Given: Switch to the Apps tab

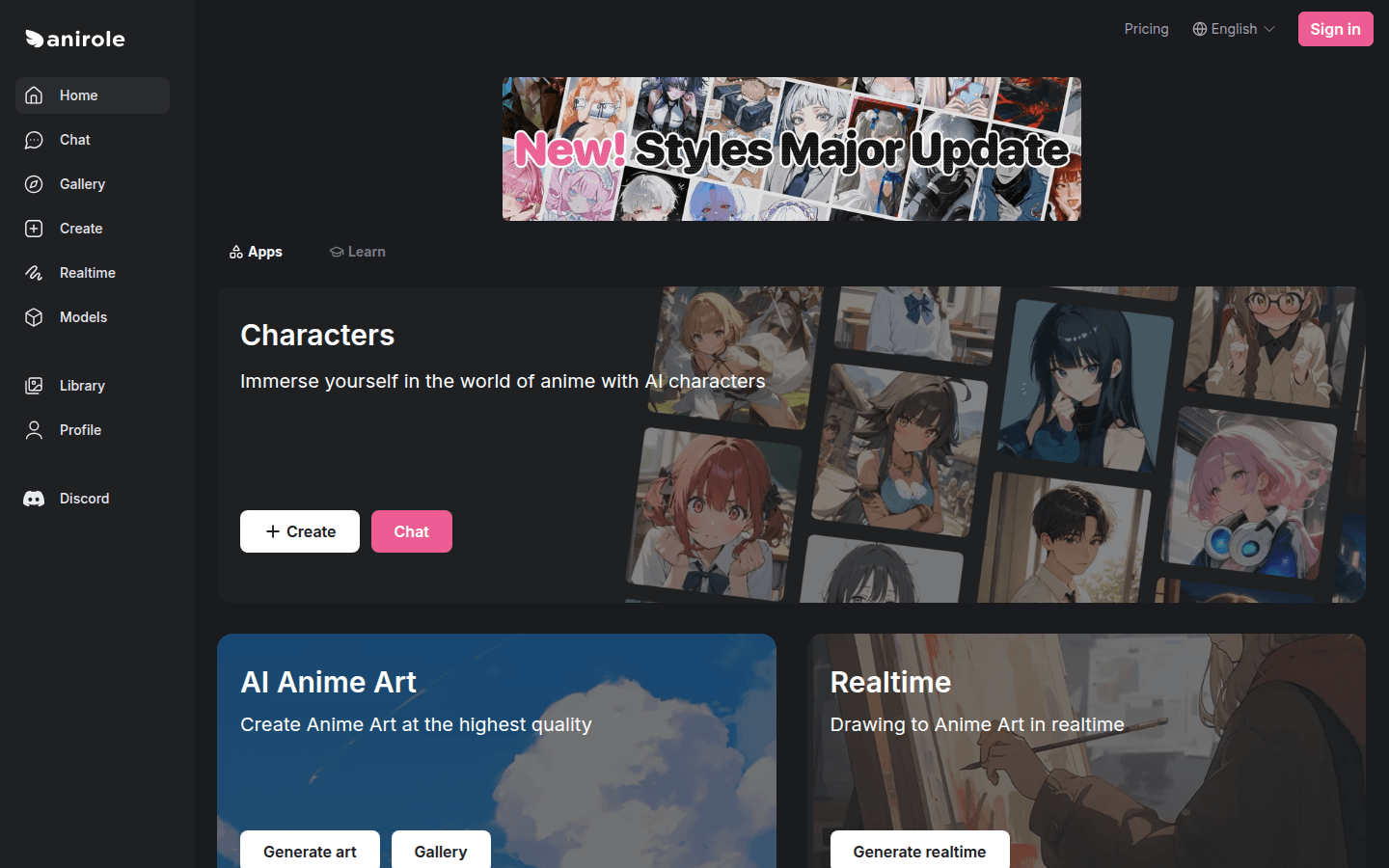Looking at the screenshot, I should [x=256, y=252].
